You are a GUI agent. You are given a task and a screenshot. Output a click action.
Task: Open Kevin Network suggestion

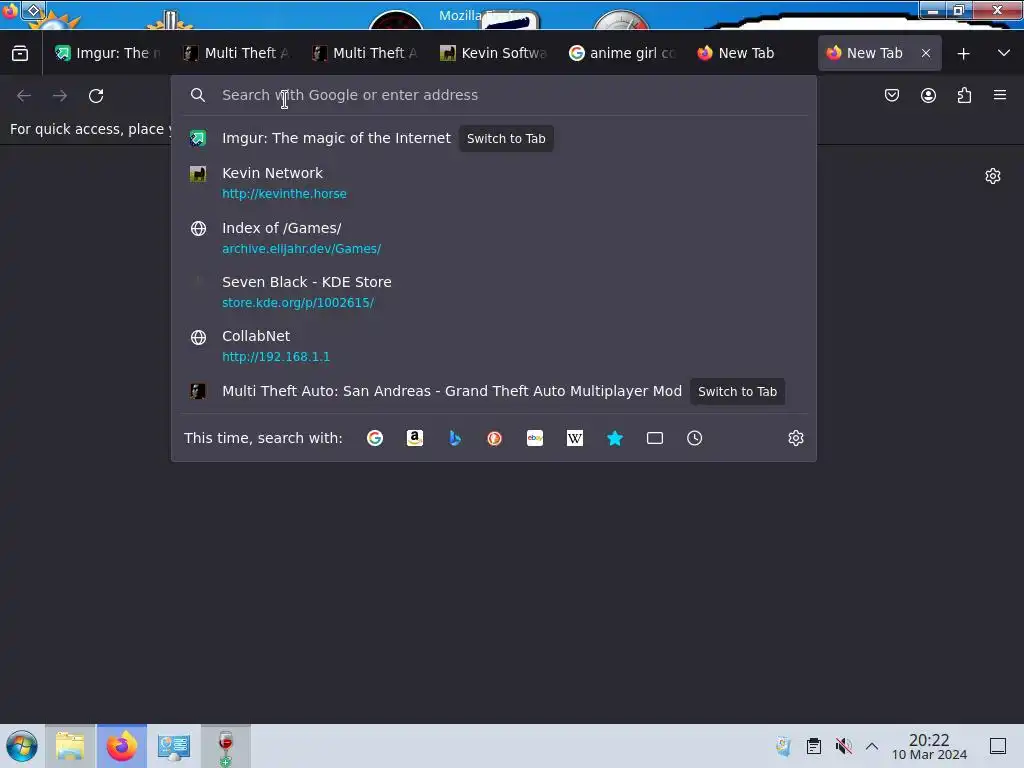(x=494, y=183)
